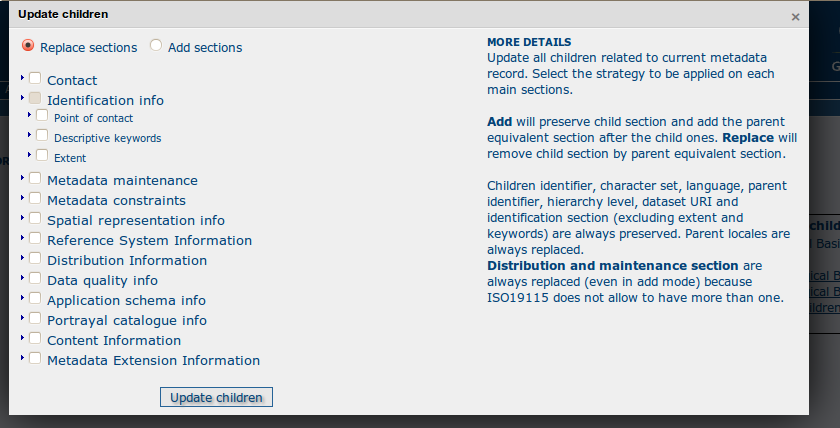Image resolution: width=840 pixels, height=428 pixels.
Task: Enable the Extent checkbox
Action: click(x=42, y=155)
